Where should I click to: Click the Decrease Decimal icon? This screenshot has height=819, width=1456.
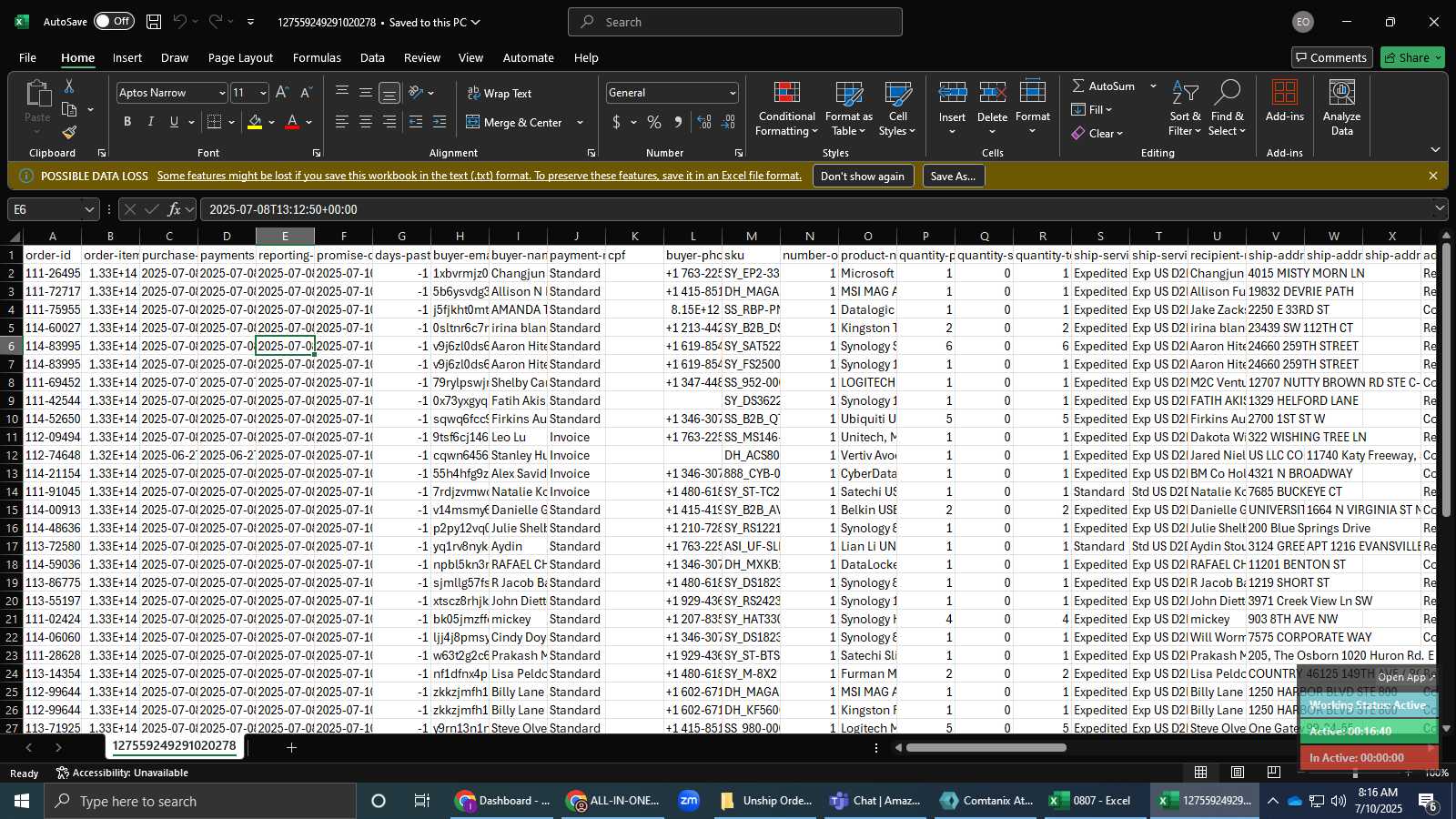tap(729, 122)
